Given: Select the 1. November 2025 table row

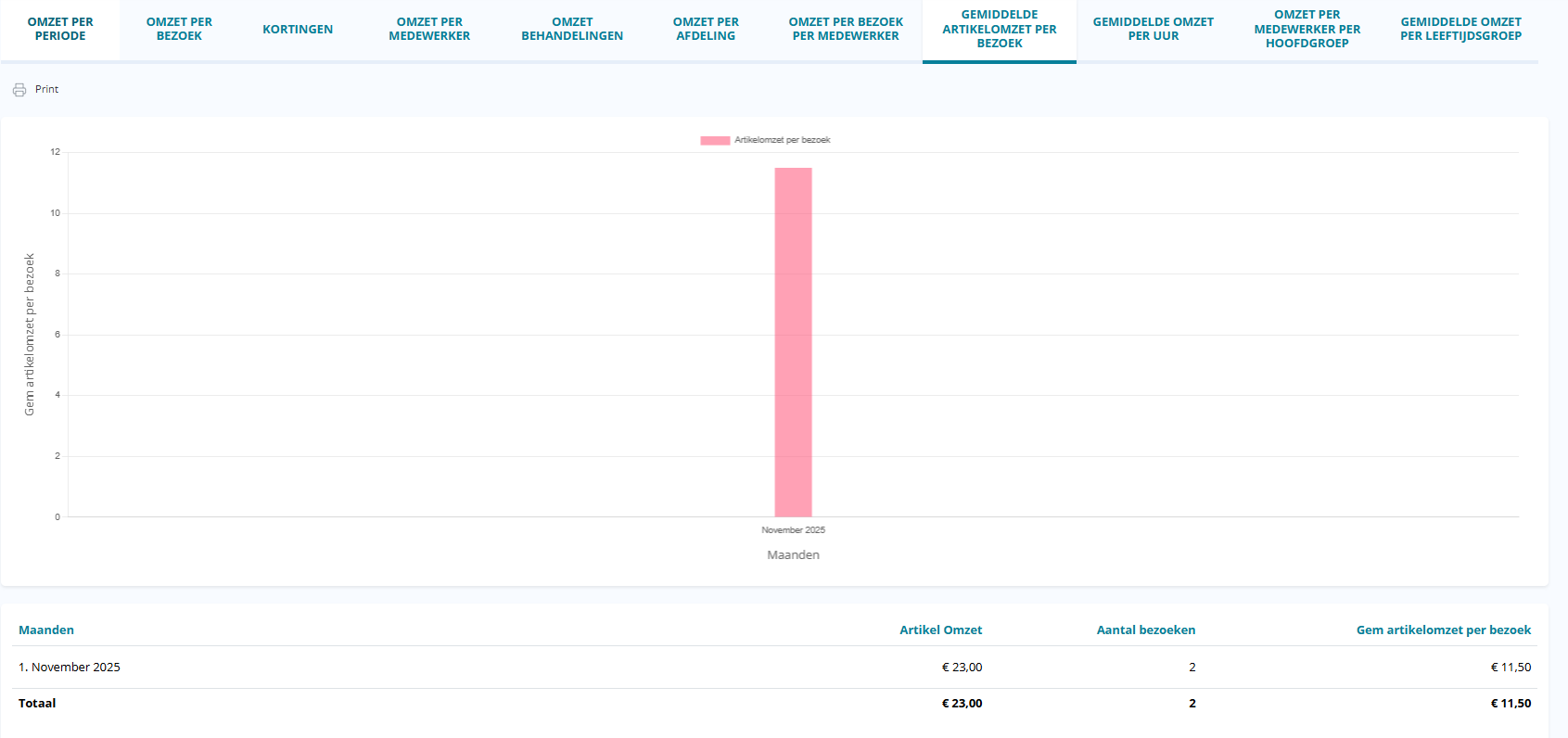Looking at the screenshot, I should pyautogui.click(x=70, y=668).
